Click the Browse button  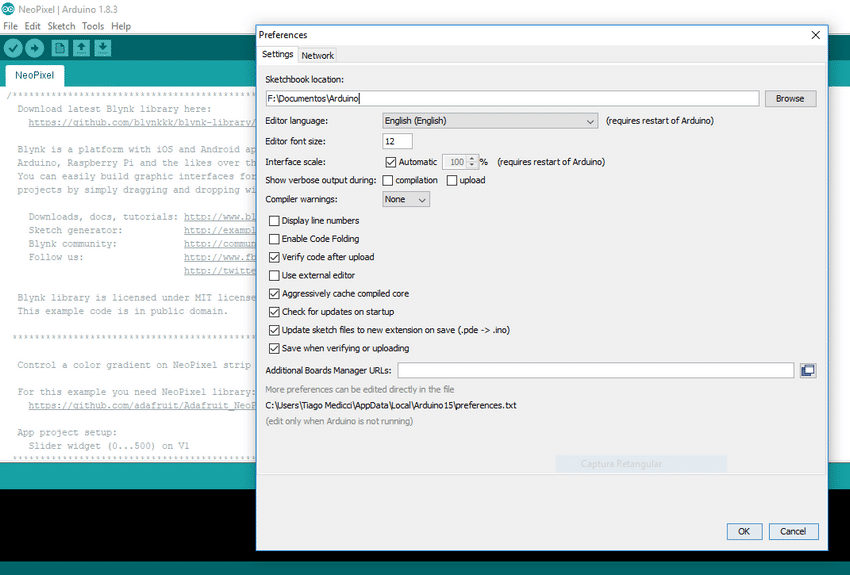coord(790,99)
